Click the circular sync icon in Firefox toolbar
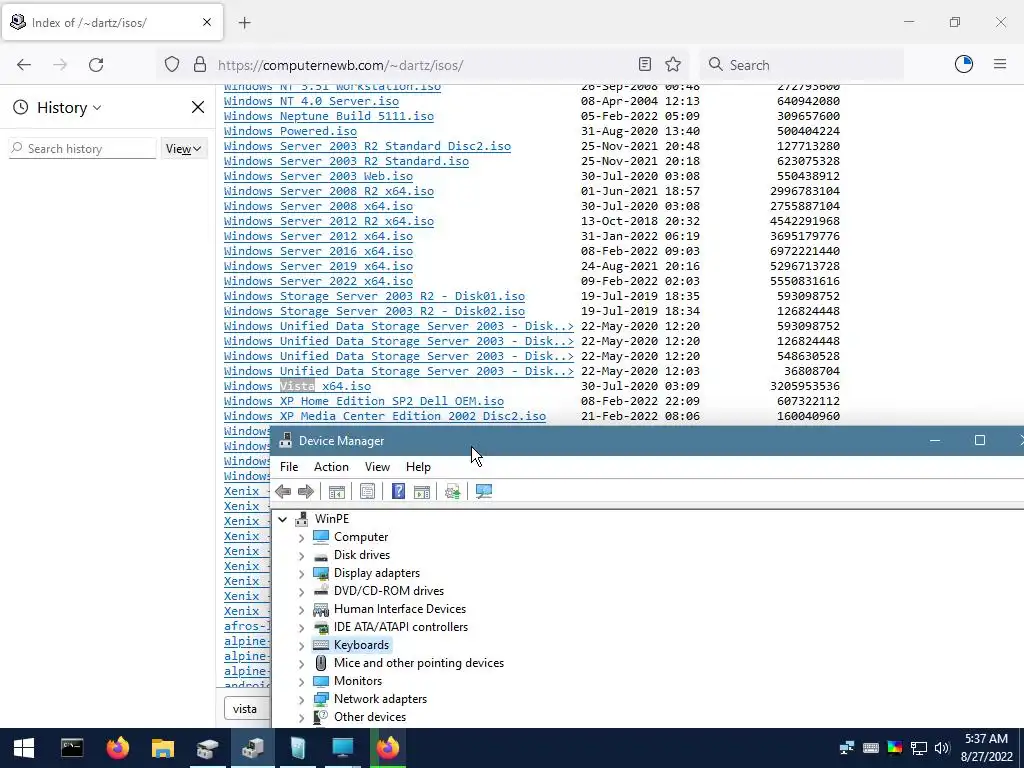This screenshot has width=1024, height=768. [964, 64]
